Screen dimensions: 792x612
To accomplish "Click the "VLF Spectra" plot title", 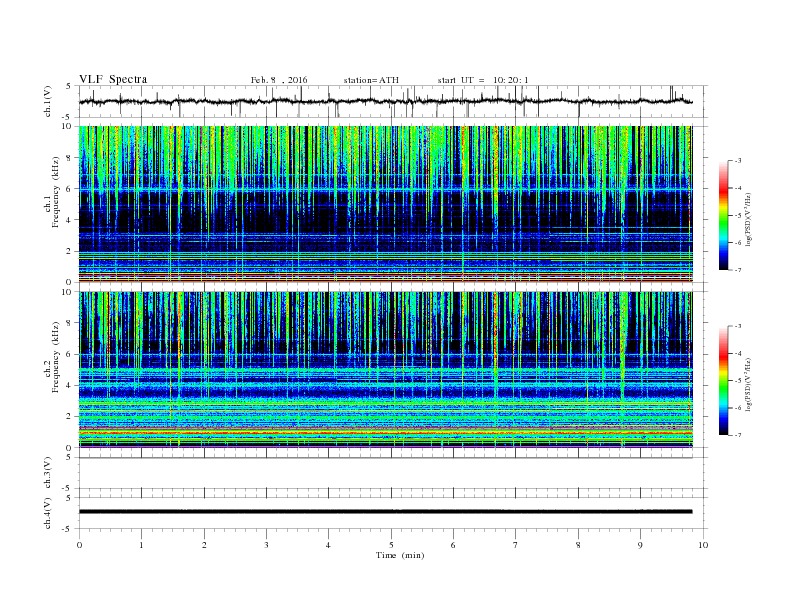I will click(113, 79).
